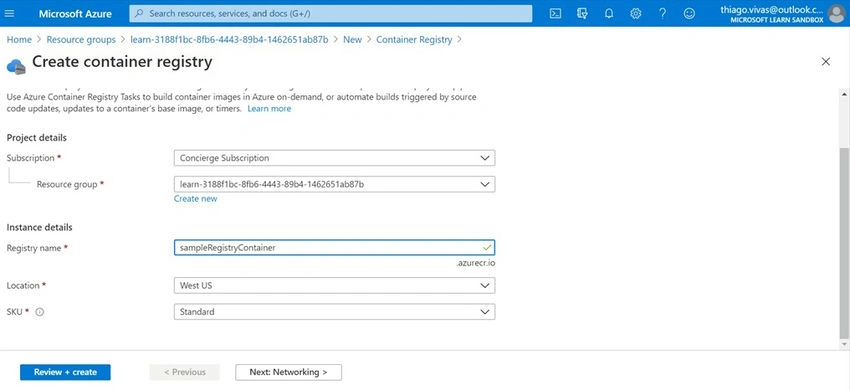Click the Create container registry title
850x390 pixels.
(x=122, y=62)
